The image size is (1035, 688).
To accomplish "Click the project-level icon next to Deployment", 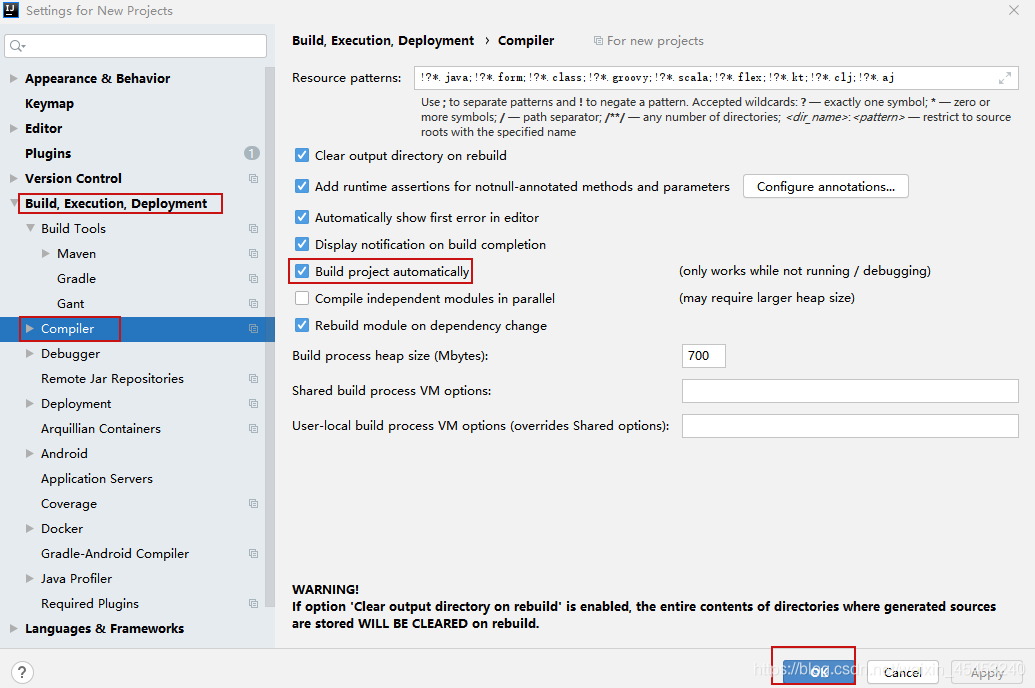I will (x=253, y=403).
